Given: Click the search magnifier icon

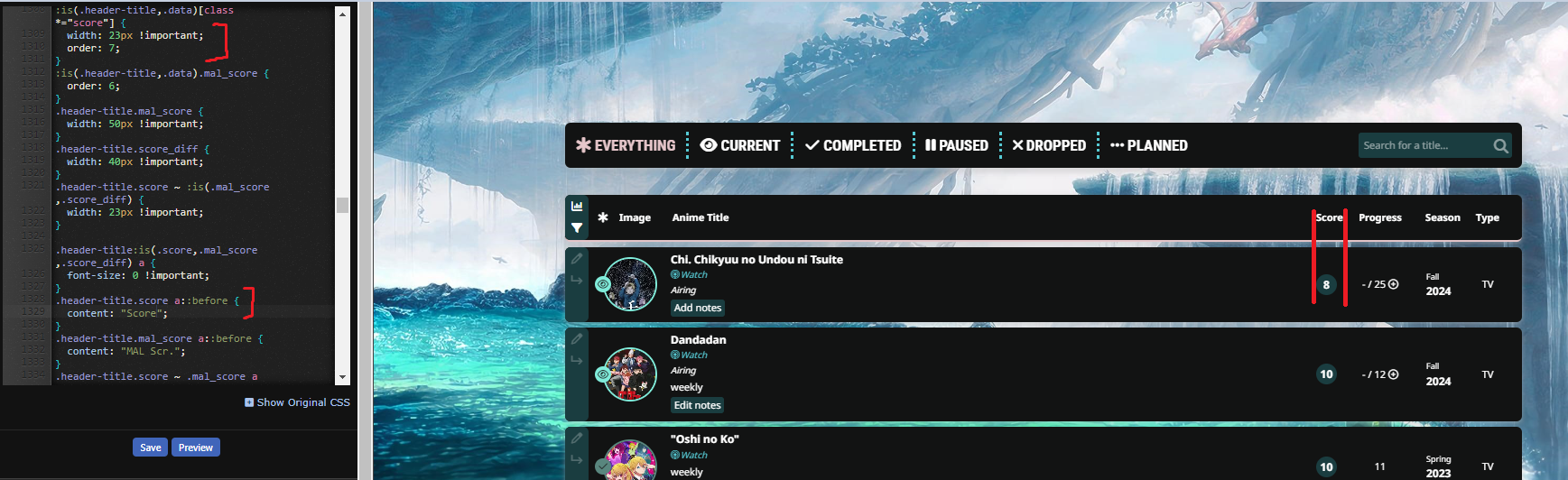Looking at the screenshot, I should 1500,146.
